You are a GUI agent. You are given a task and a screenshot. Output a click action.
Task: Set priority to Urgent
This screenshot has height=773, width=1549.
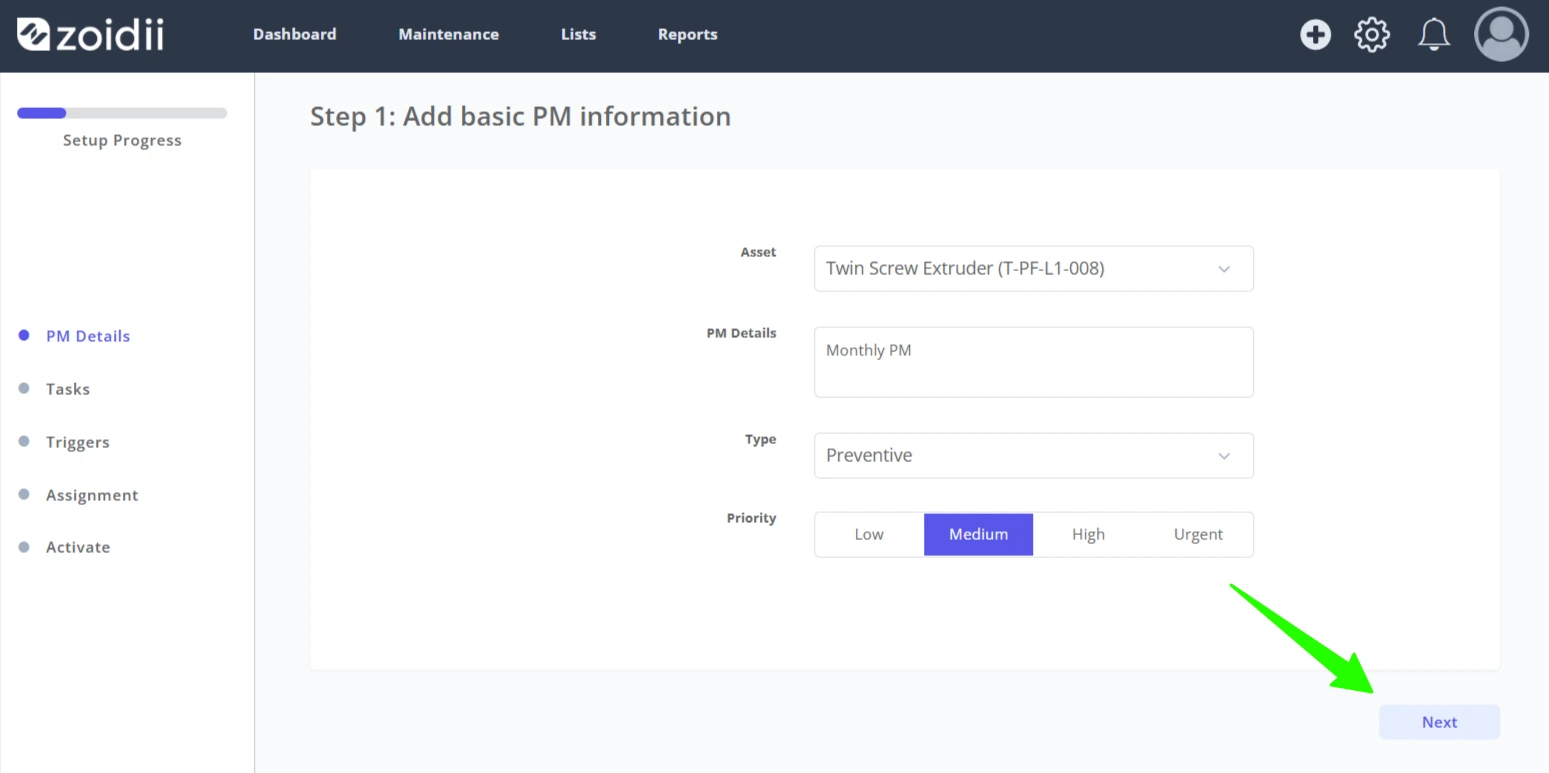coord(1198,534)
